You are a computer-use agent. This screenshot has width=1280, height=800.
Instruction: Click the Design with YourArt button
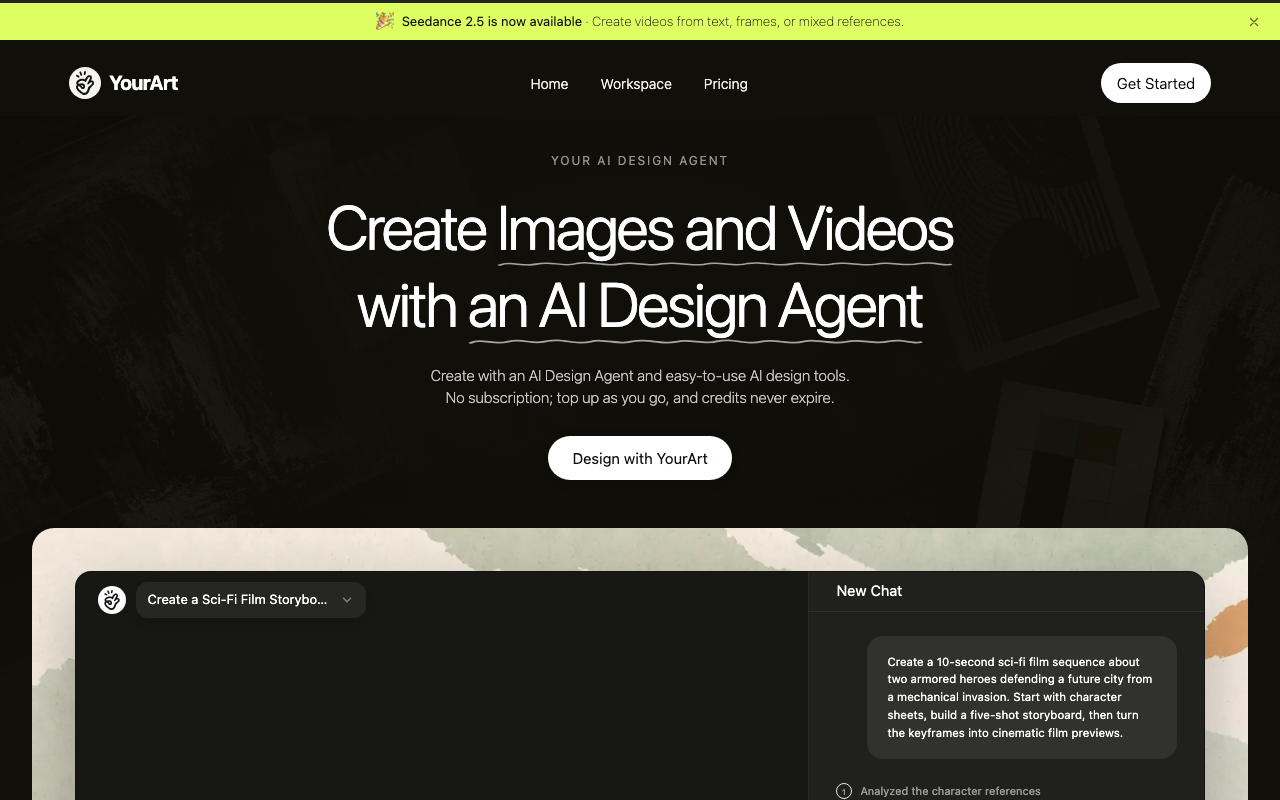coord(640,458)
